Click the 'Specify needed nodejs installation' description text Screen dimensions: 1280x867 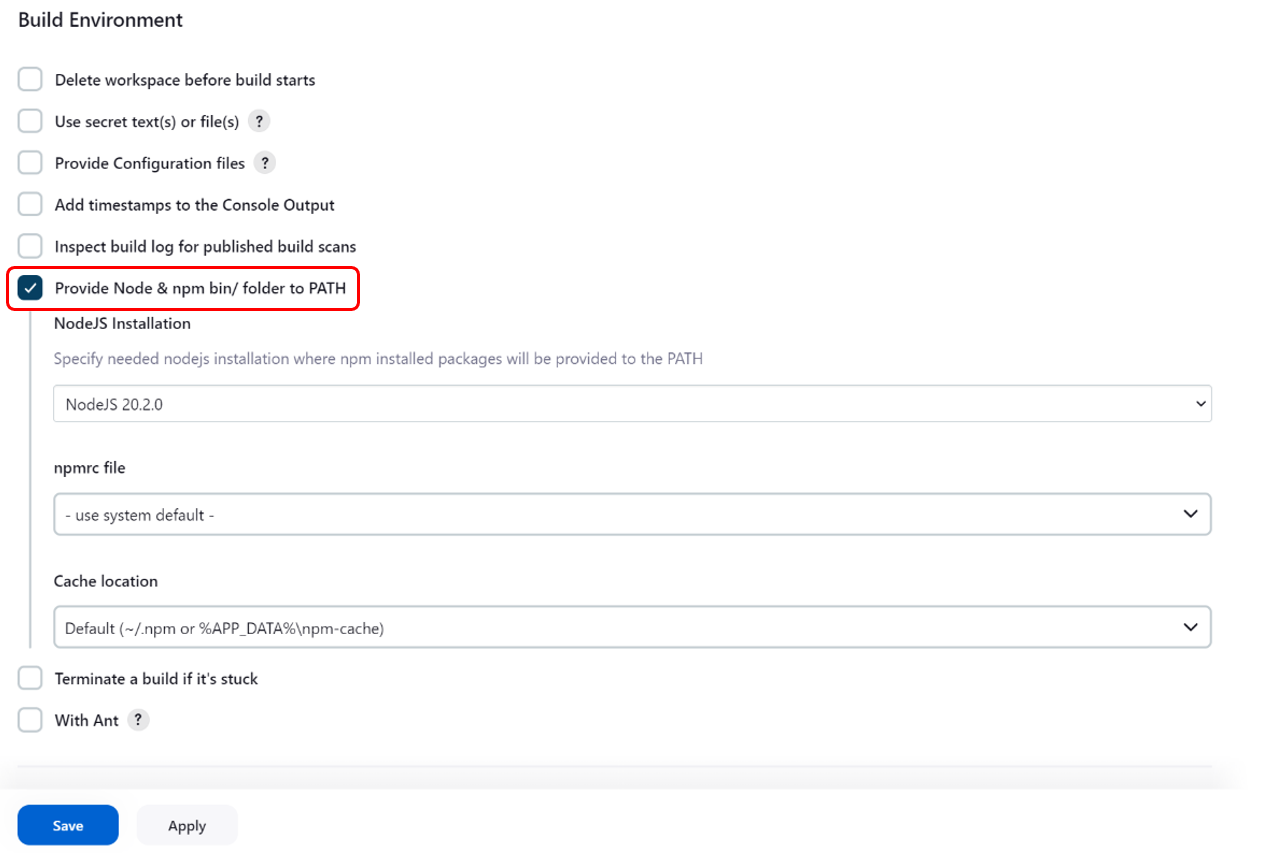(x=378, y=358)
